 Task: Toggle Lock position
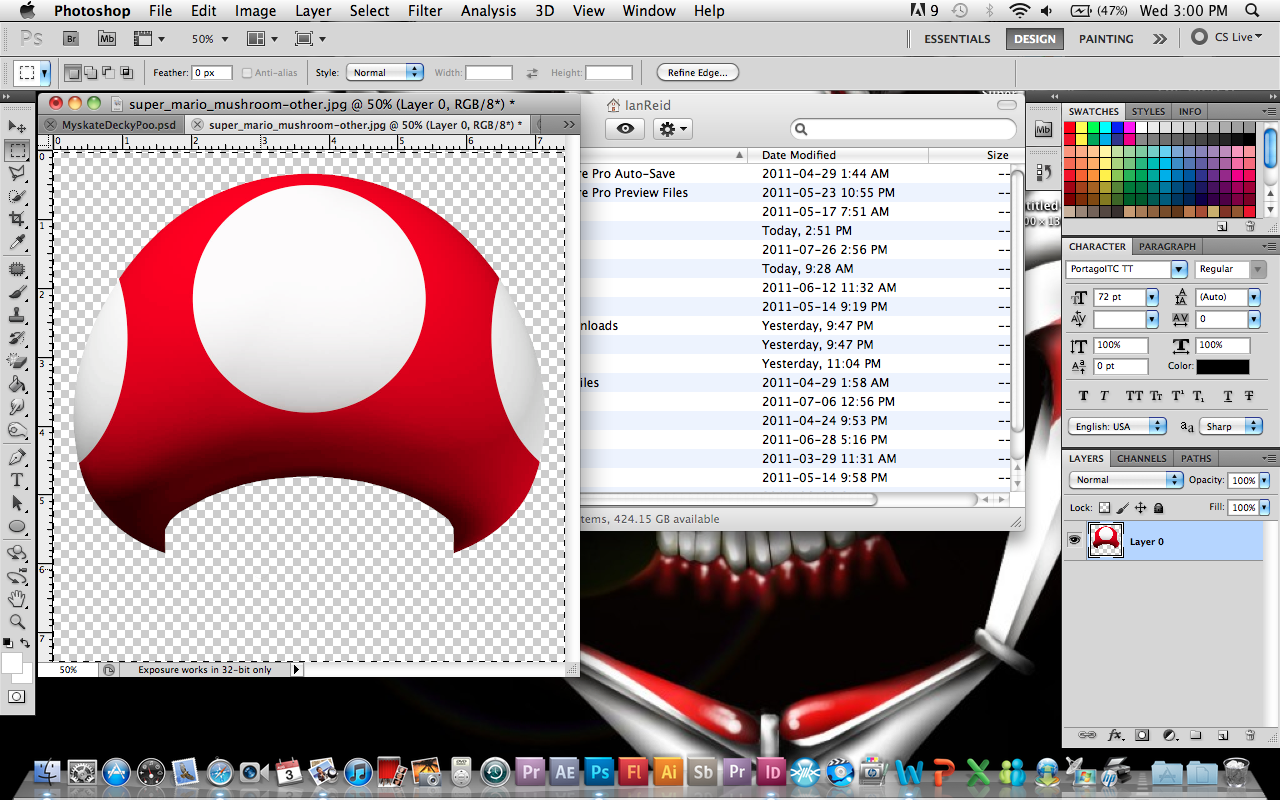(1141, 508)
